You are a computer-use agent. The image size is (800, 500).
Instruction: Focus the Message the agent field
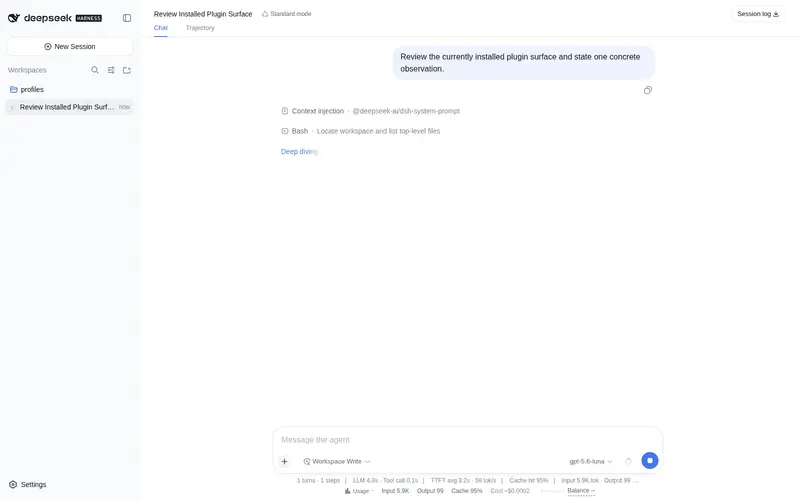[x=467, y=440]
